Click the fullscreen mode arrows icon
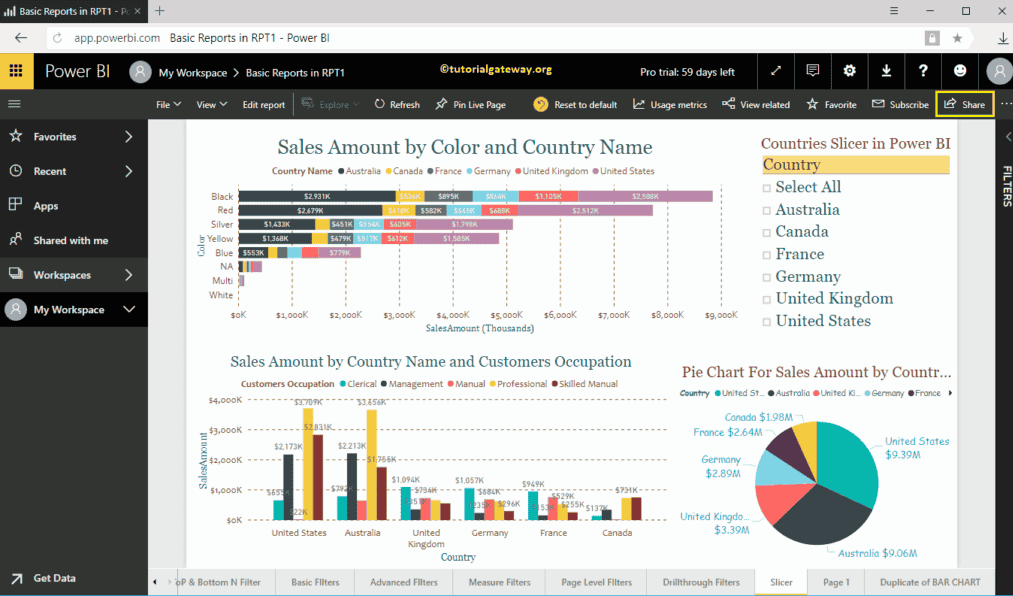 coord(776,71)
